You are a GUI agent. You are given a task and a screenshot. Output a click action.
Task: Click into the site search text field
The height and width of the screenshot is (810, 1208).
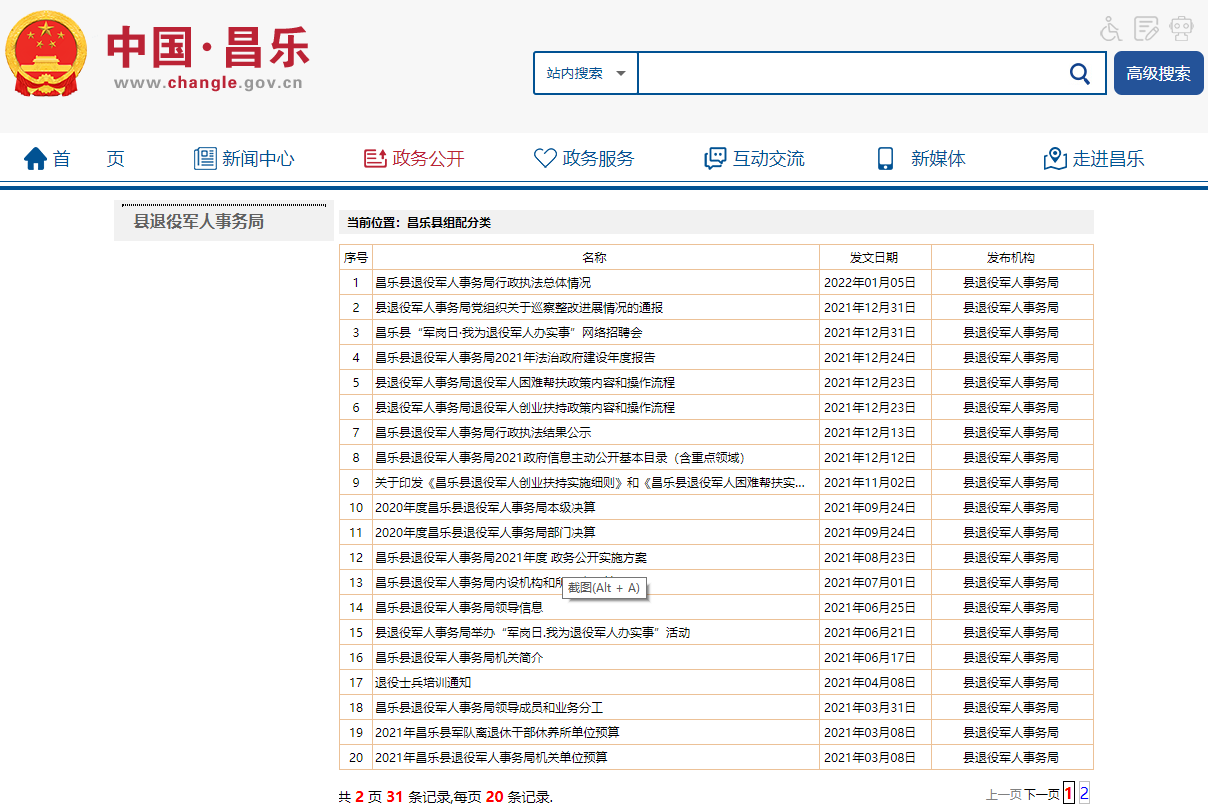click(x=848, y=73)
